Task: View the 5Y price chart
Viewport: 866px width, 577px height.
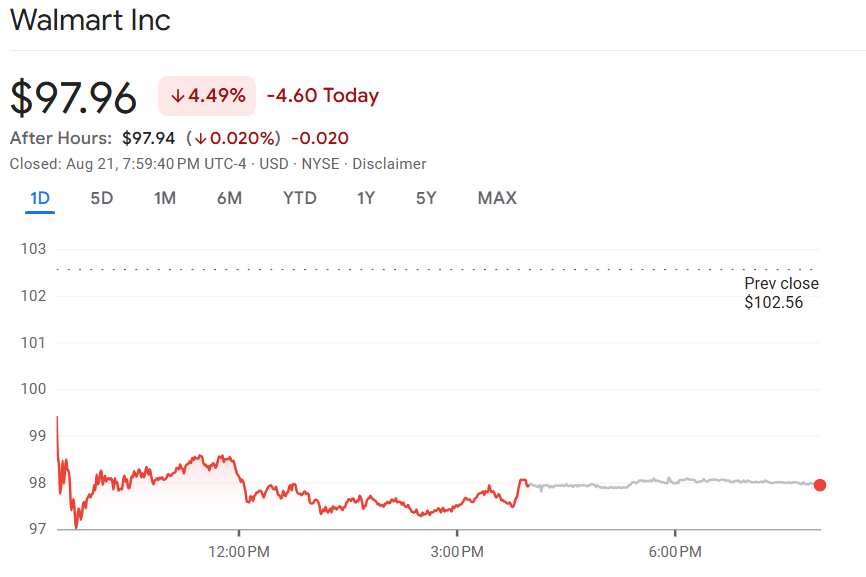Action: click(426, 198)
